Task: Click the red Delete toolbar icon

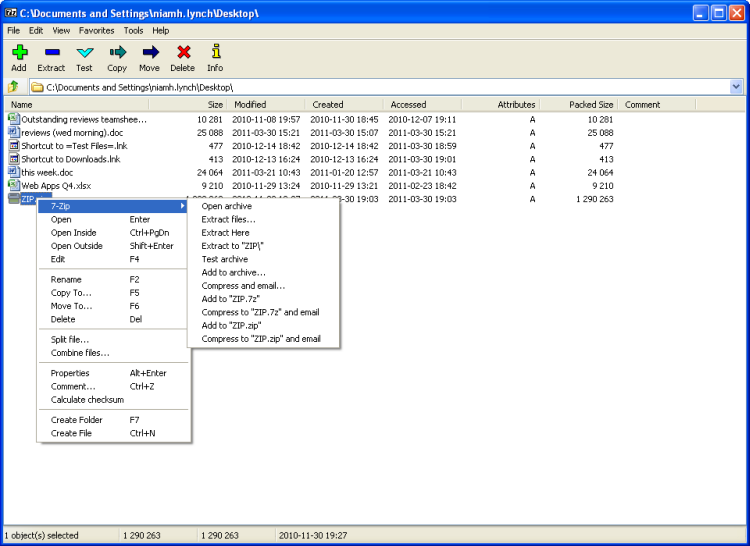Action: pos(182,53)
